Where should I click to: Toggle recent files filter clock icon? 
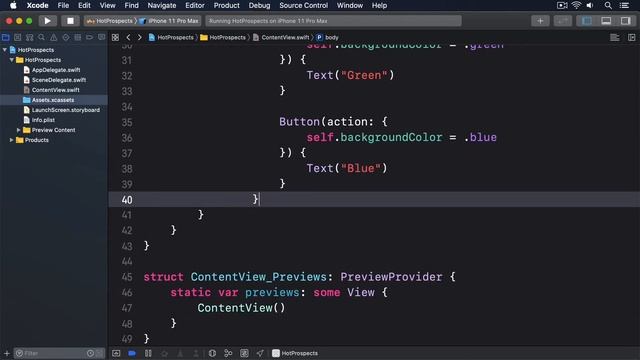tap(90, 353)
